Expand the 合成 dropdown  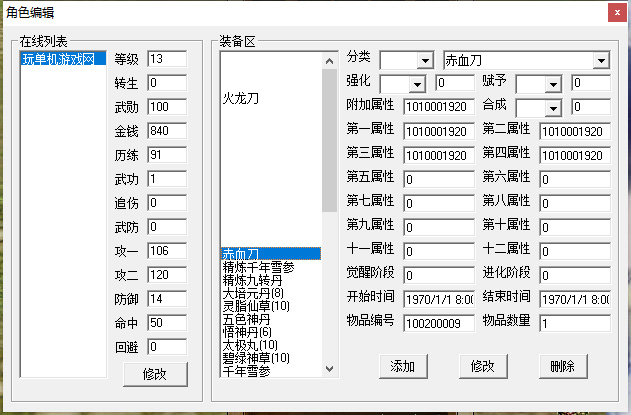coord(551,107)
